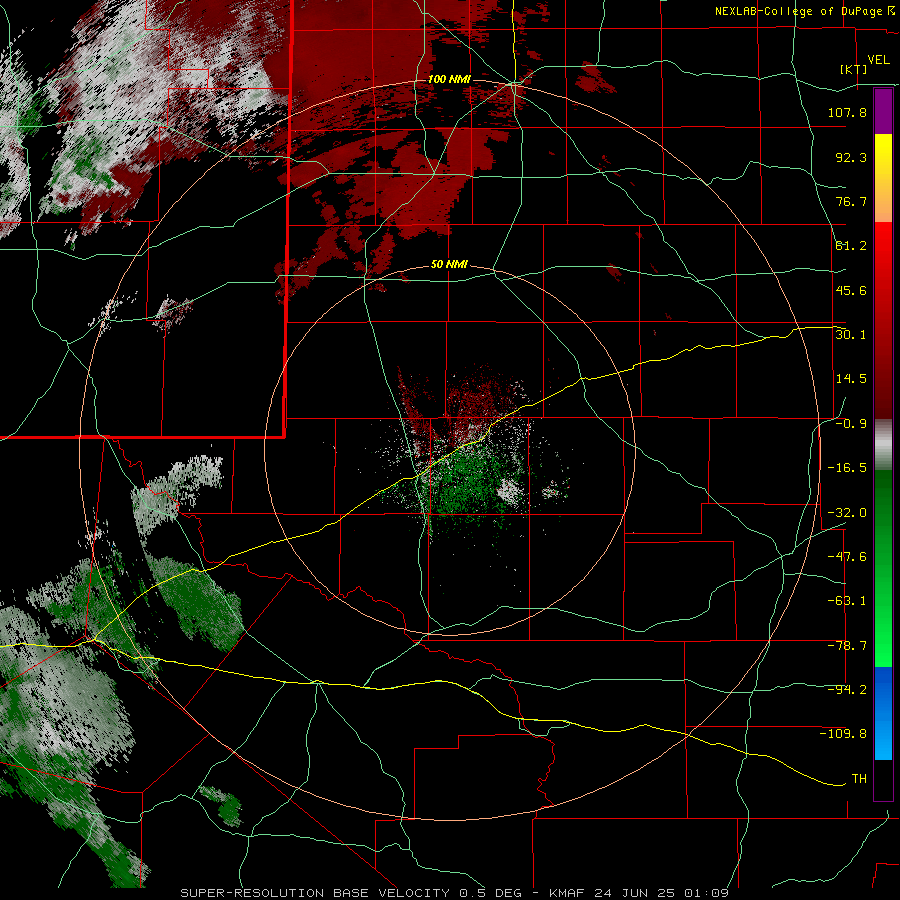
Task: Click the -32.0 velocity value
Action: pos(847,513)
